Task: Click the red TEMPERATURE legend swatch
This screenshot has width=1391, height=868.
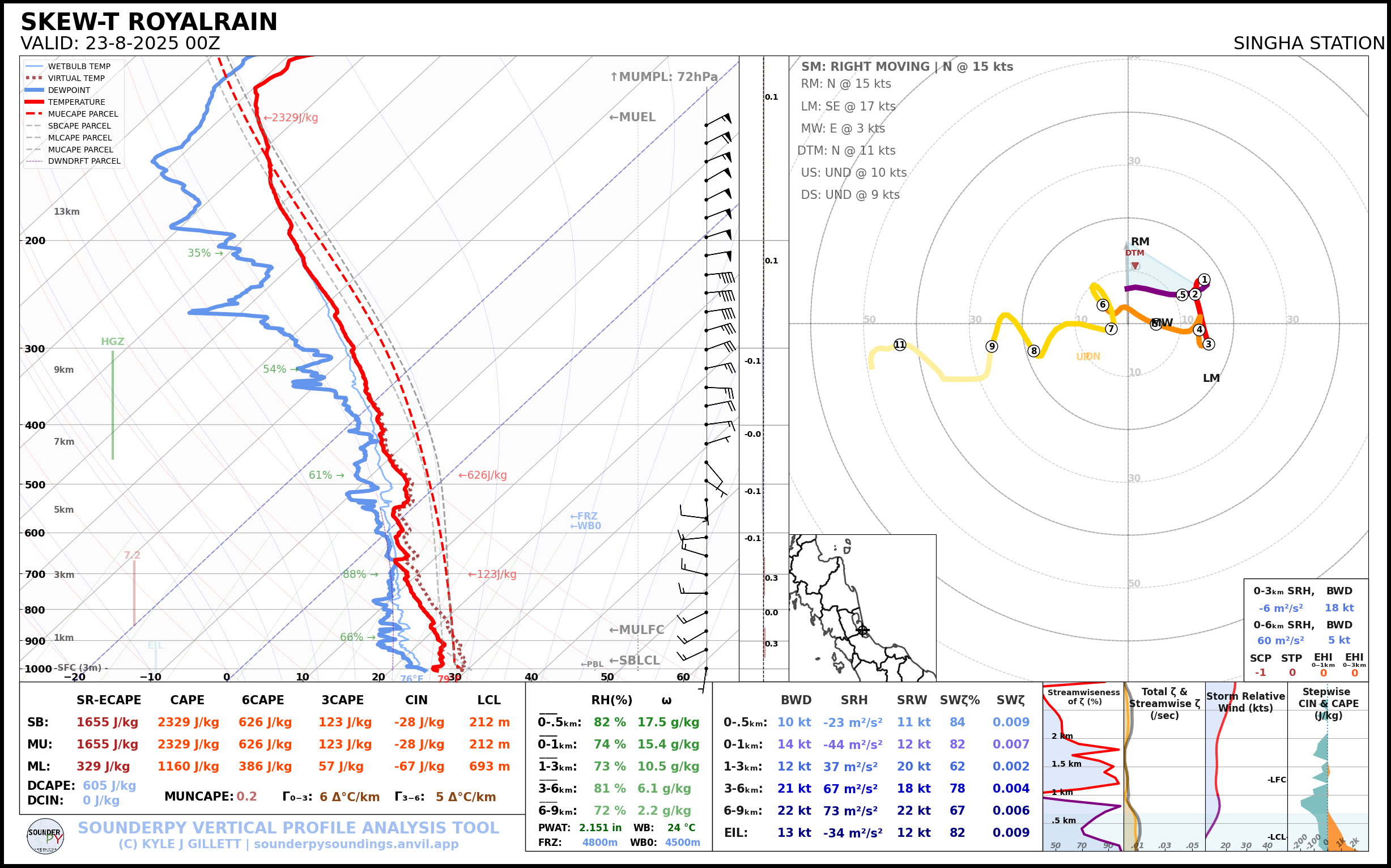Action: pos(35,102)
